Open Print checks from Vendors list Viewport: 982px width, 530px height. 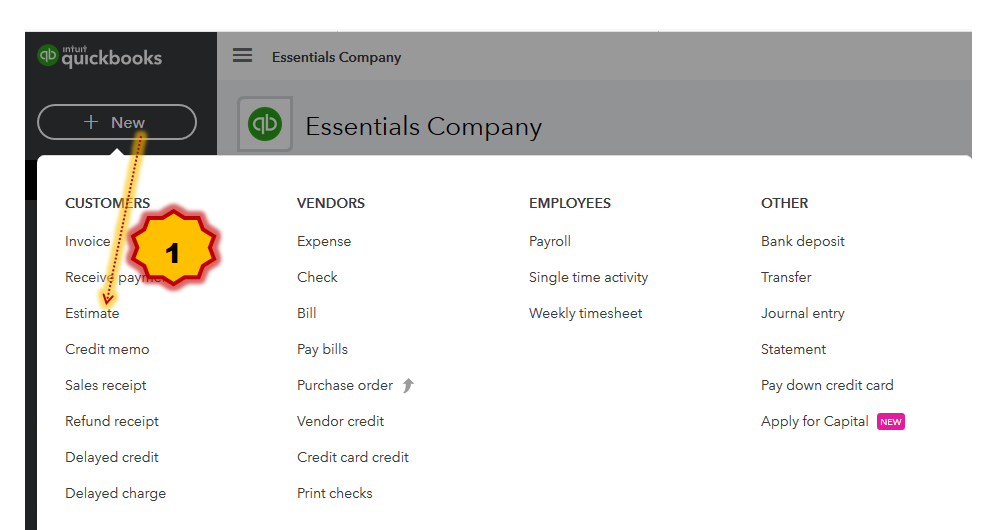tap(335, 493)
